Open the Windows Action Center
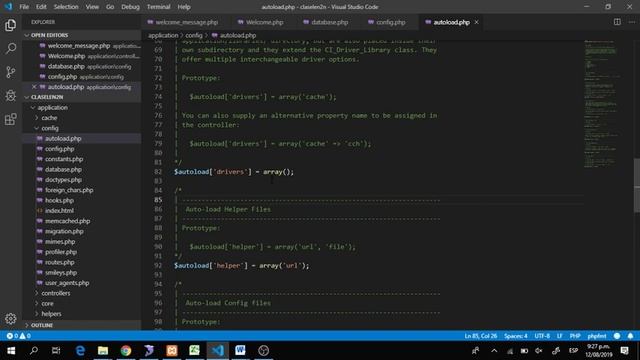The image size is (640, 360). (624, 351)
